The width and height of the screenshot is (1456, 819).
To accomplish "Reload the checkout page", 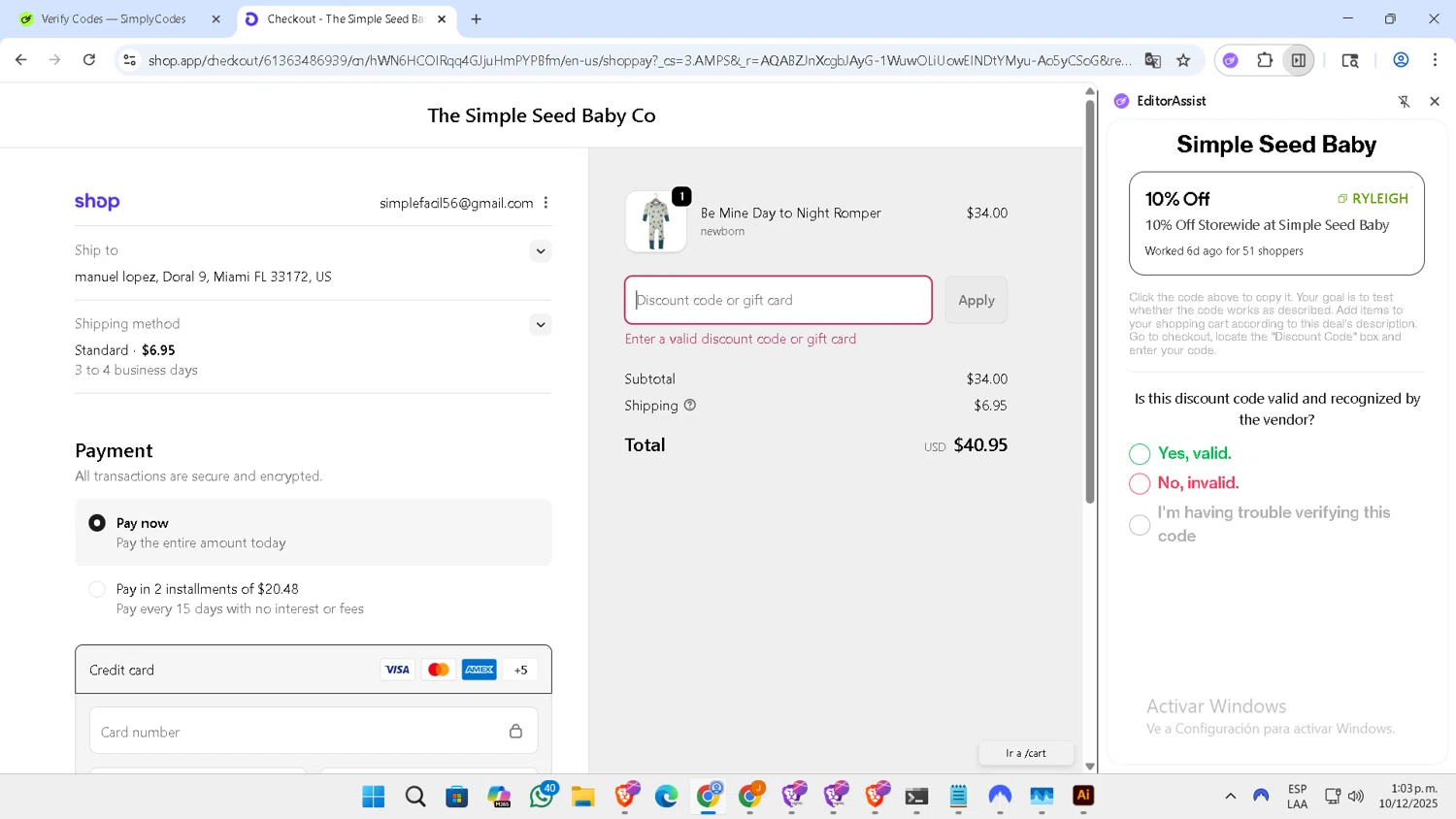I will 89,60.
